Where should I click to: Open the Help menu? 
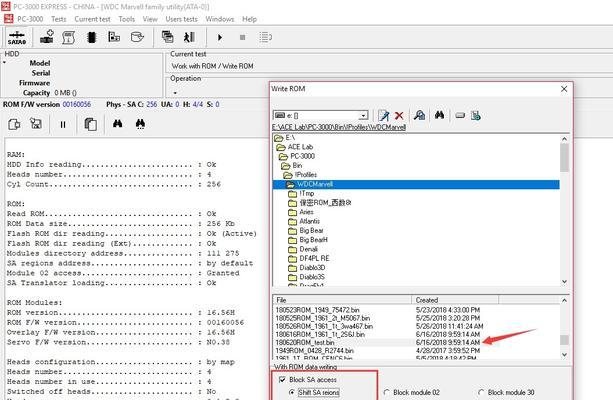(249, 19)
